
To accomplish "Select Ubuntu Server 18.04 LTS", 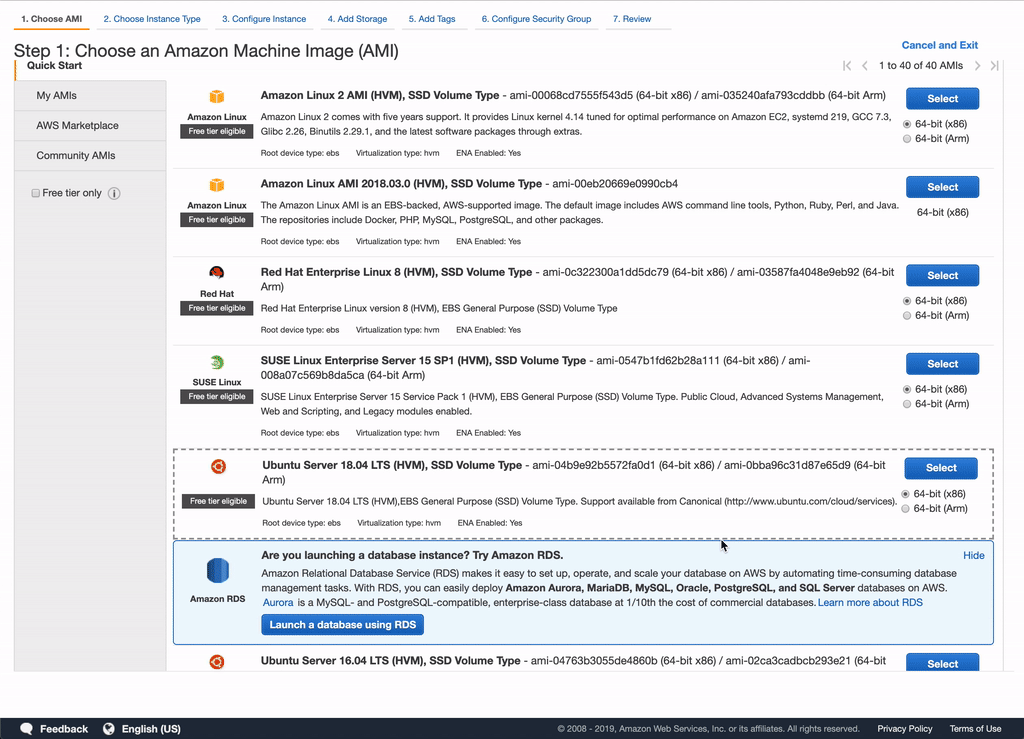I will pyautogui.click(x=941, y=468).
